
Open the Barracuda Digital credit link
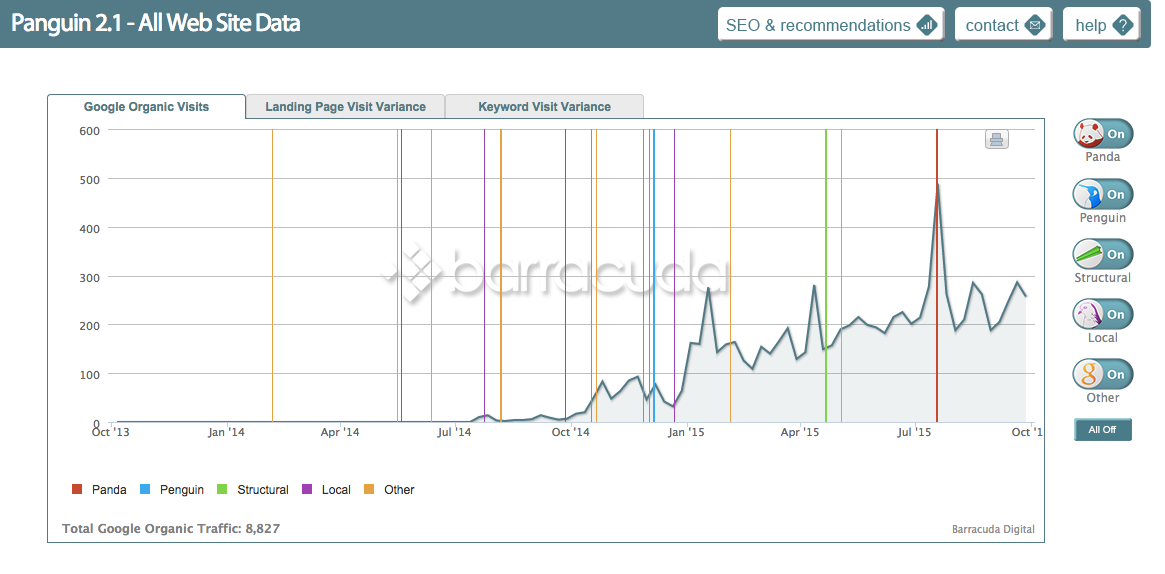click(x=992, y=530)
